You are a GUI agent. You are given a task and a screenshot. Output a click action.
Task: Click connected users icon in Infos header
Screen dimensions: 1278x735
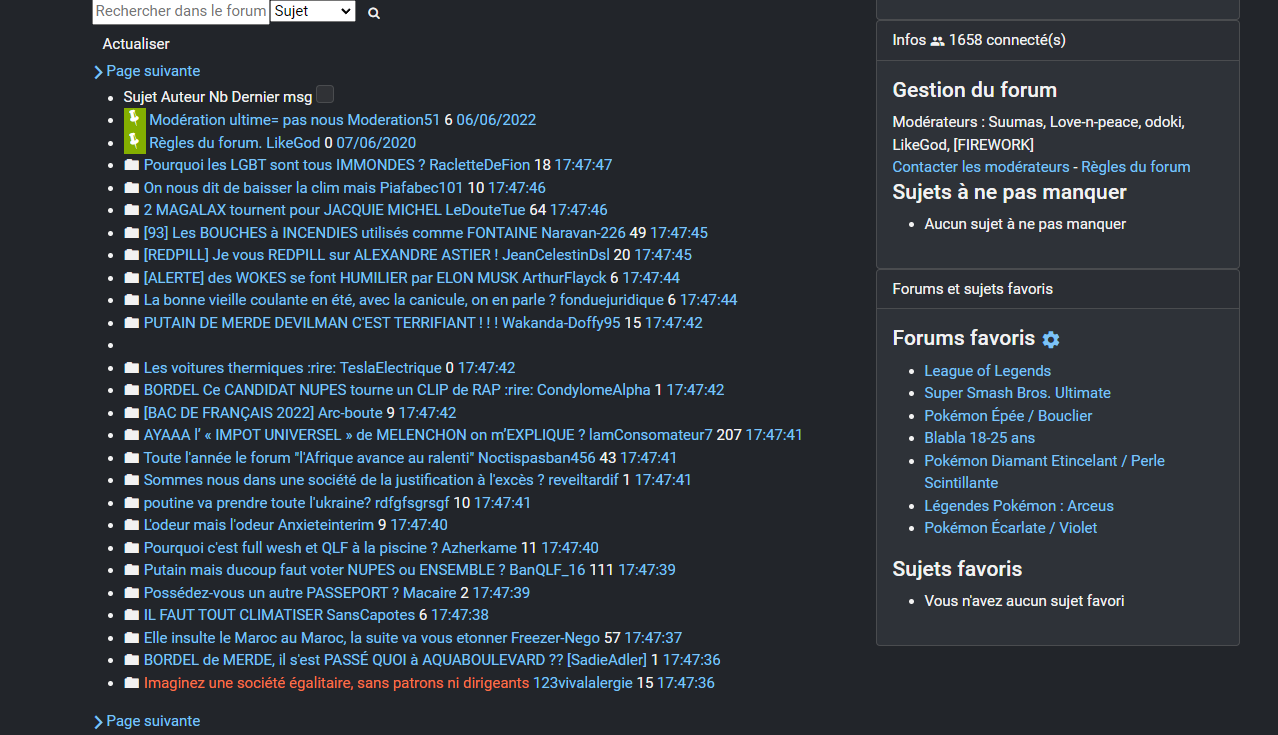point(937,41)
